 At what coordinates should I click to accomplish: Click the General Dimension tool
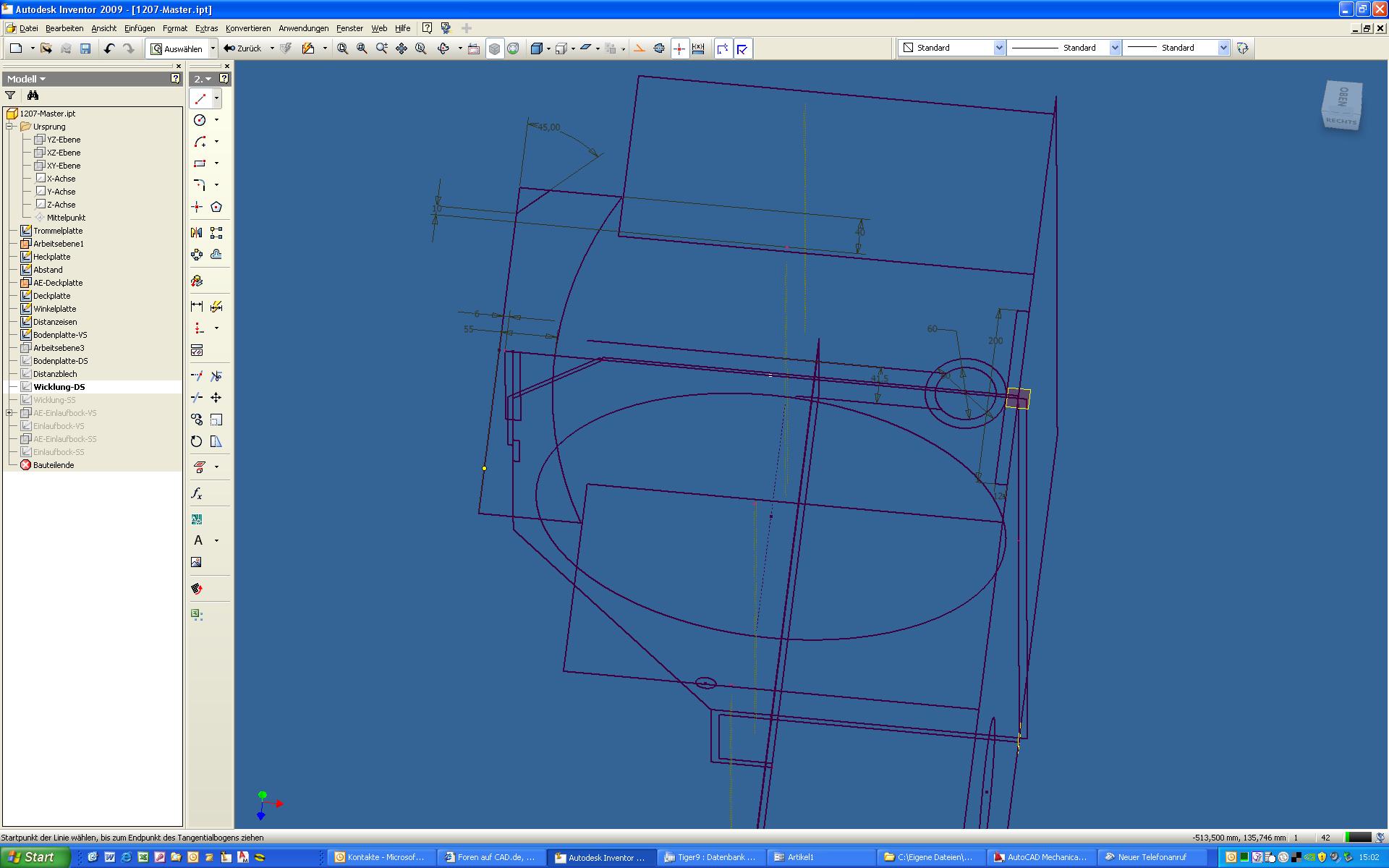[197, 307]
